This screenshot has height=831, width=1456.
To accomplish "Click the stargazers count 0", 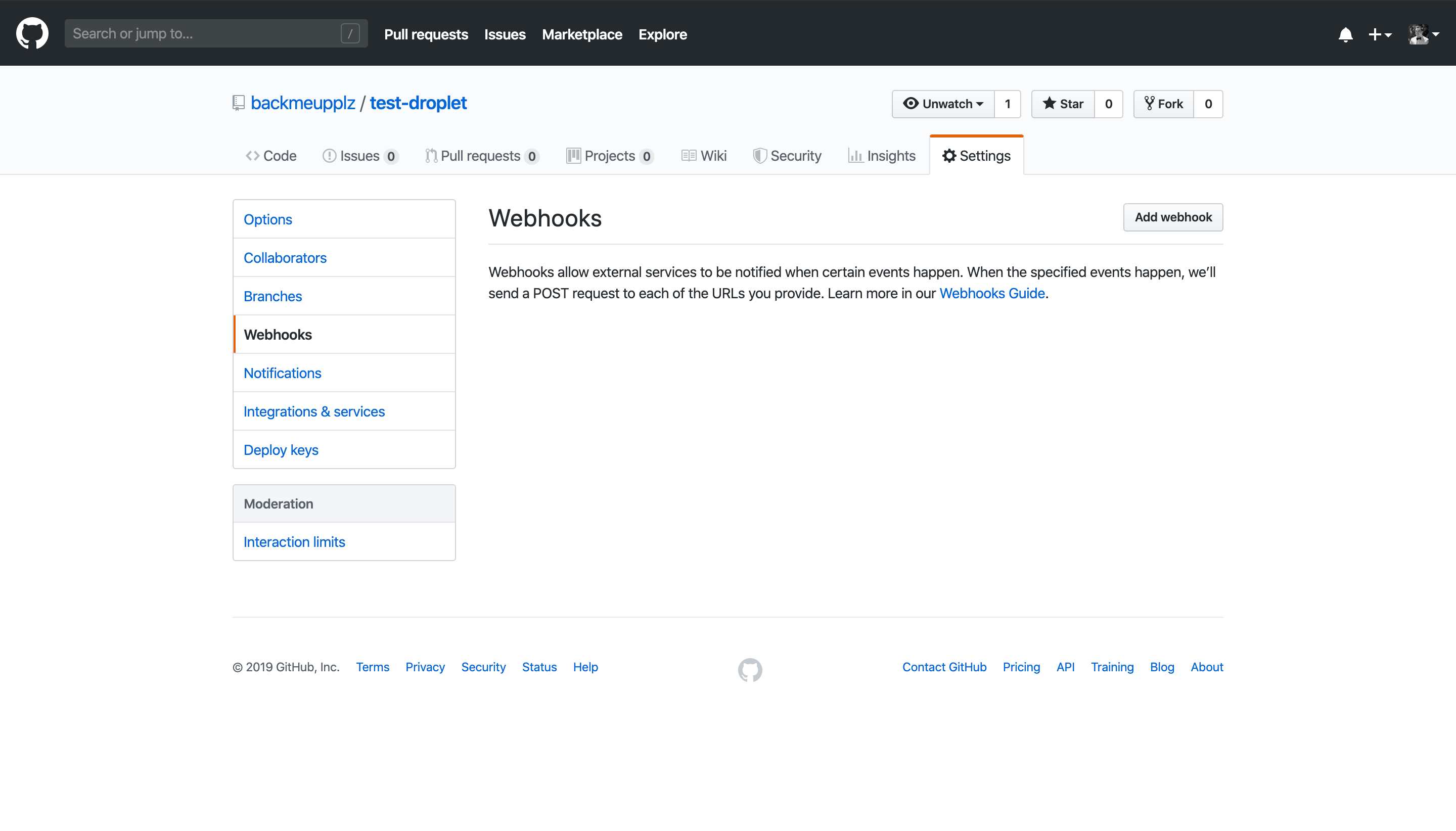I will tap(1108, 104).
